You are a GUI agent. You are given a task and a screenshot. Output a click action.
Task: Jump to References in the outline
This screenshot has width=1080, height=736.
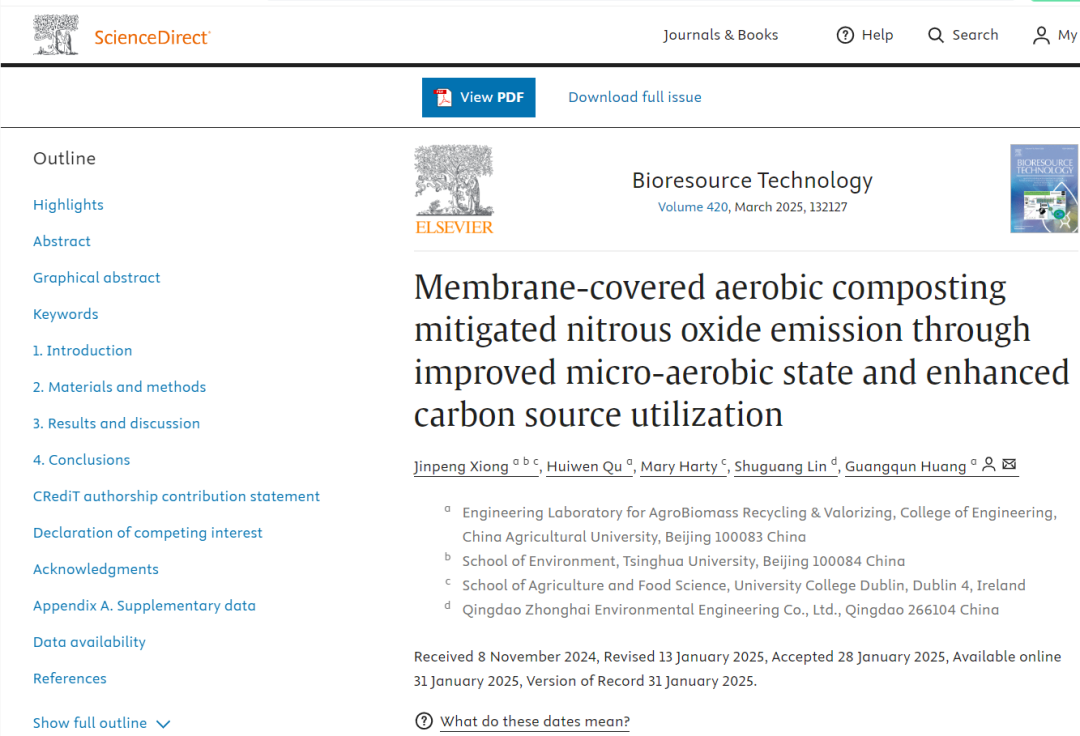(69, 679)
